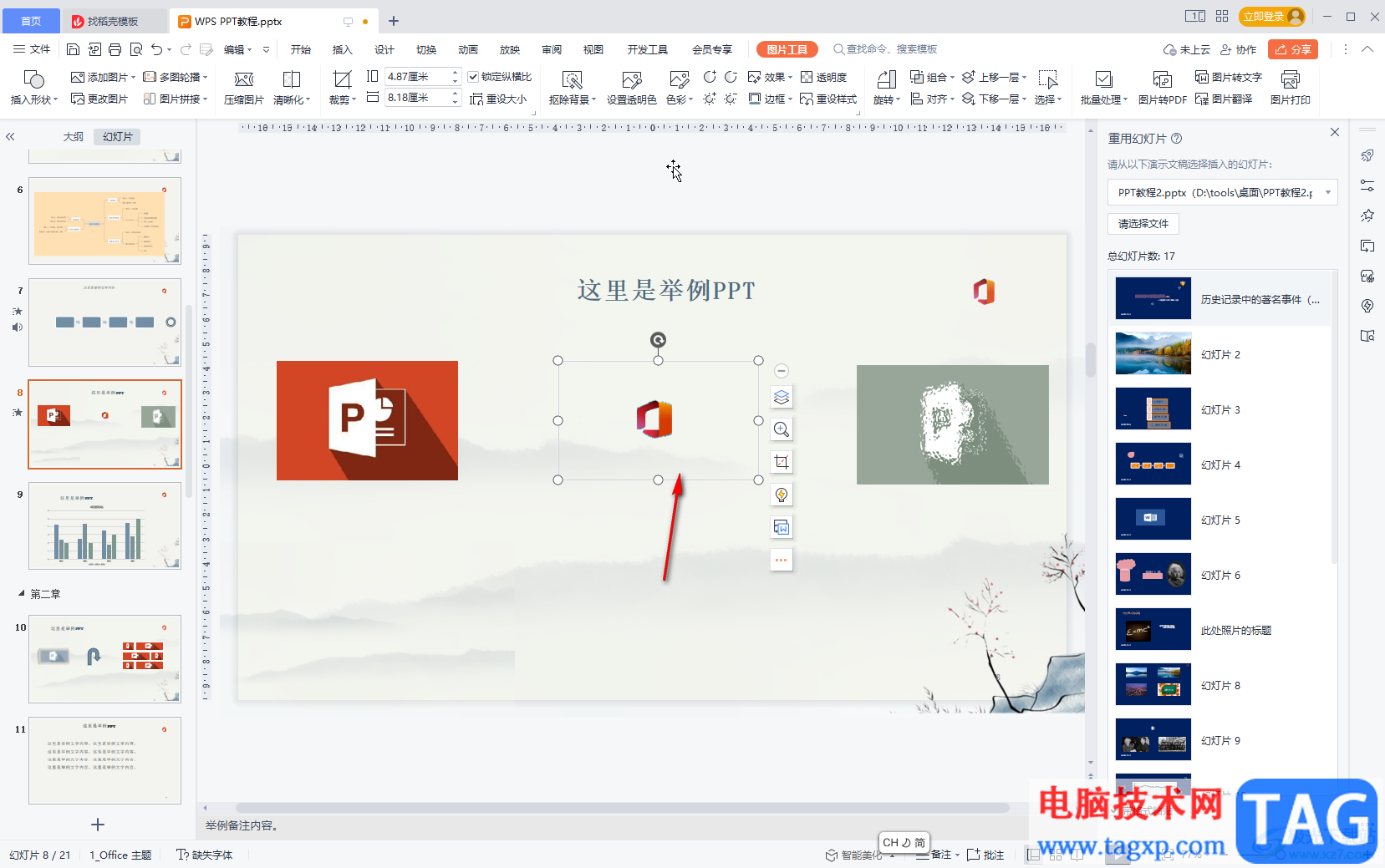
Task: Open the Group (组合) dropdown
Action: pyautogui.click(x=932, y=77)
